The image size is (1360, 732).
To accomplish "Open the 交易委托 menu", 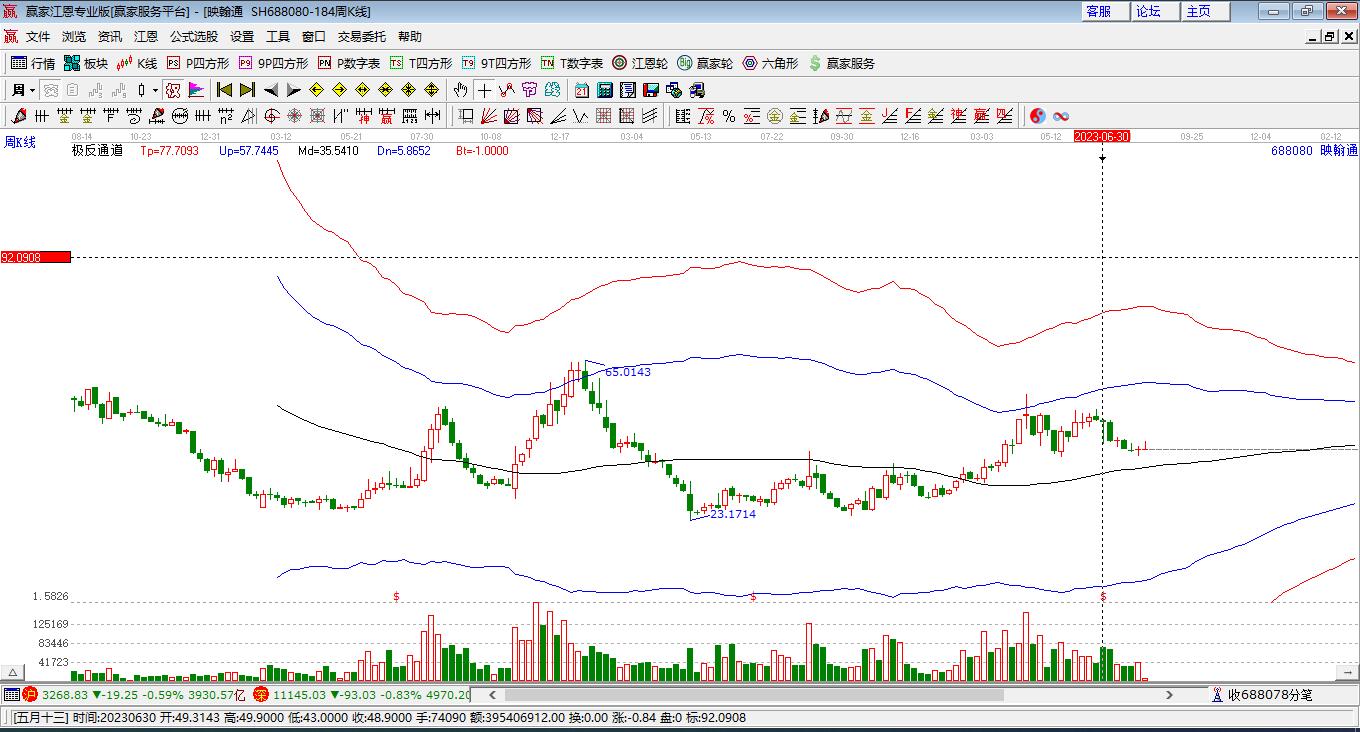I will [361, 37].
